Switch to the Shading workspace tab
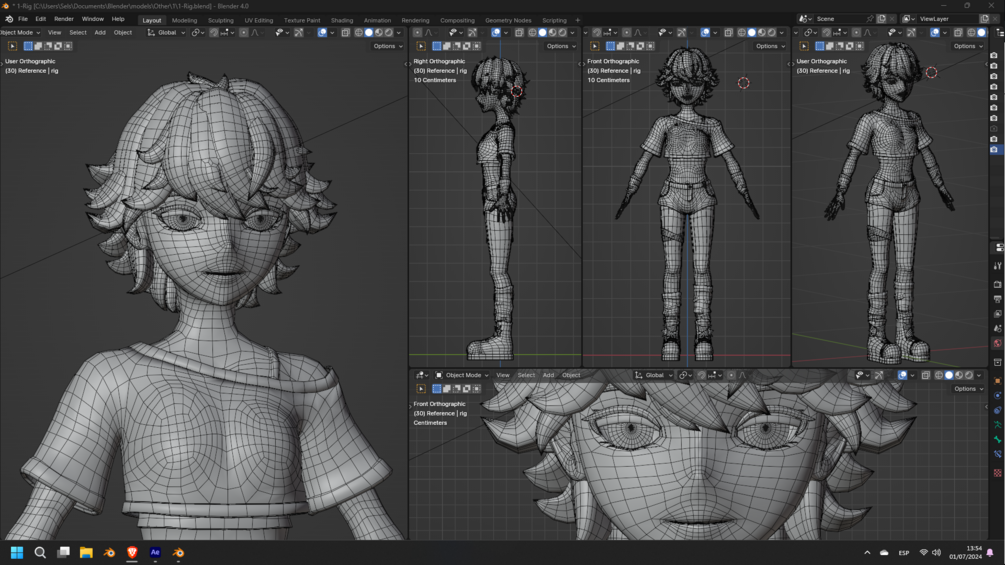This screenshot has width=1005, height=565. [x=342, y=20]
